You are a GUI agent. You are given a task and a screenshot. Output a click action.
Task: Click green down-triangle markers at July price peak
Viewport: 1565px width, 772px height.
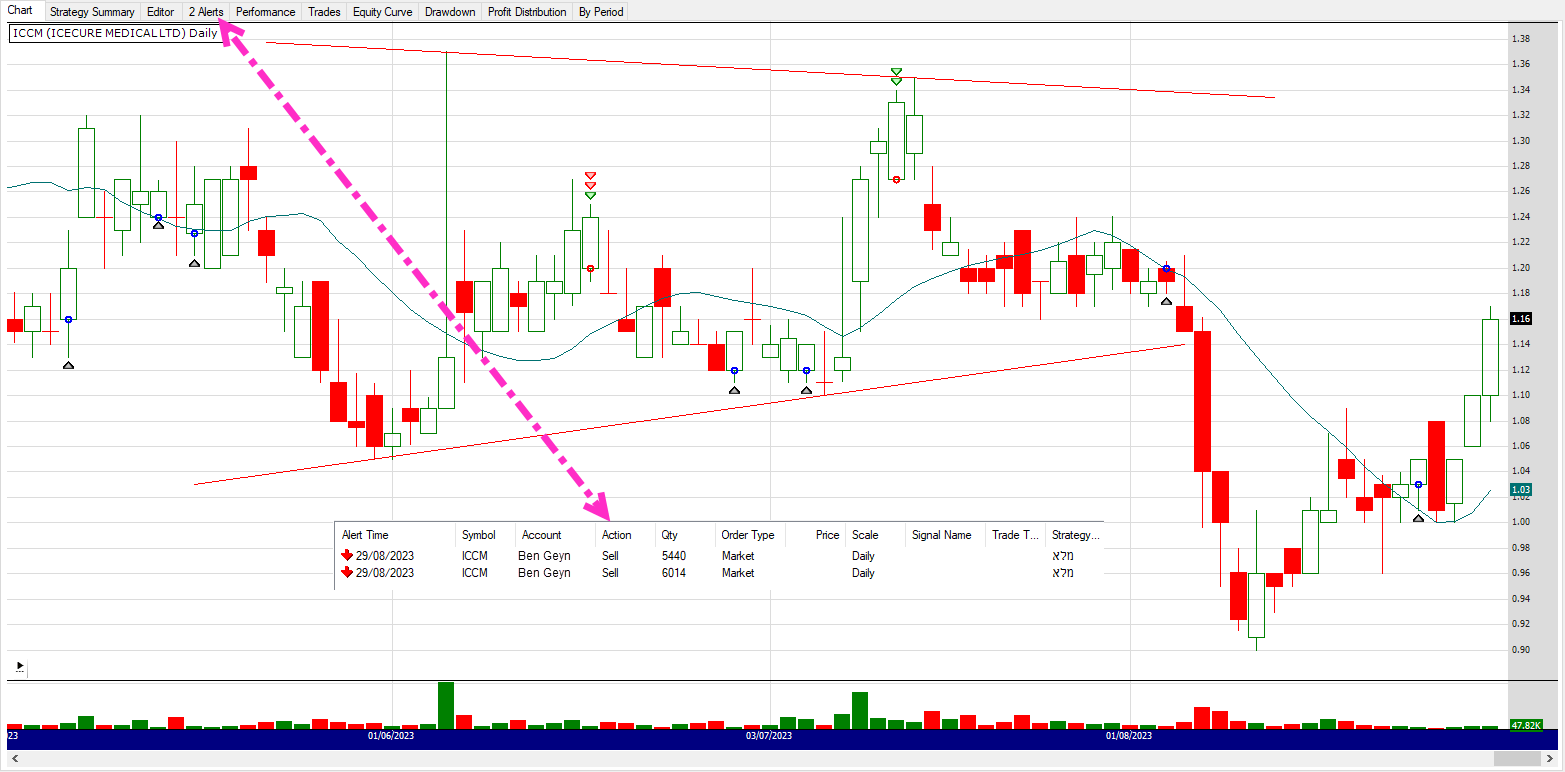coord(897,77)
